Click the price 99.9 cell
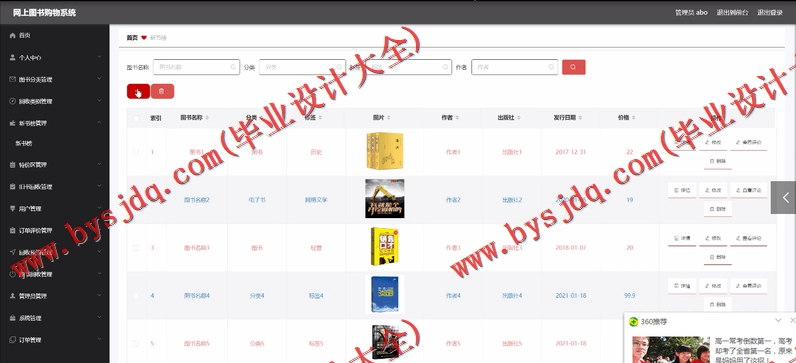The height and width of the screenshot is (363, 796). pos(629,295)
